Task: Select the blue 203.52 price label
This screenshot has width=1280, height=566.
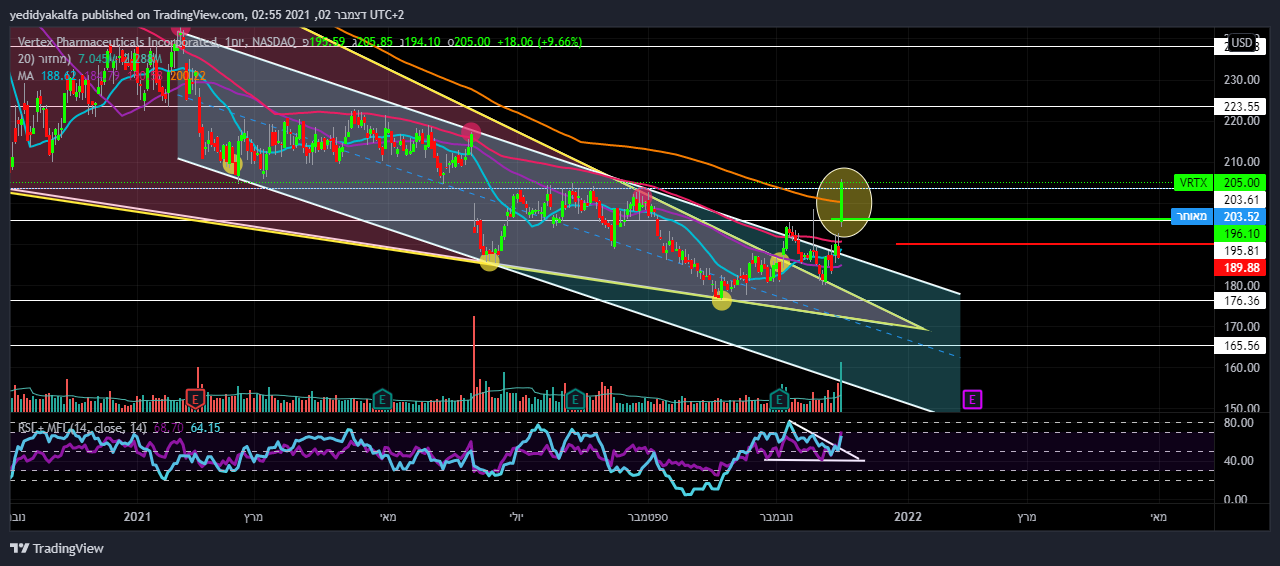Action: [x=1241, y=217]
